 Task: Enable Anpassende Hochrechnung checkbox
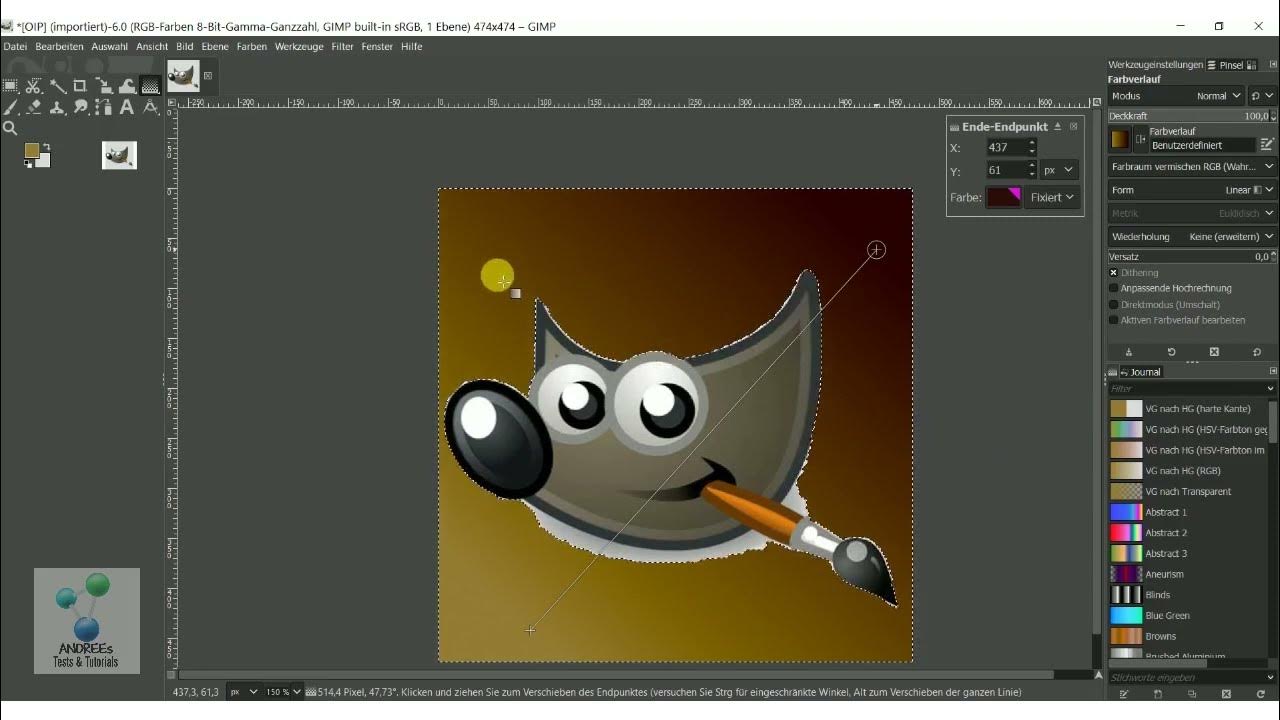(1114, 288)
